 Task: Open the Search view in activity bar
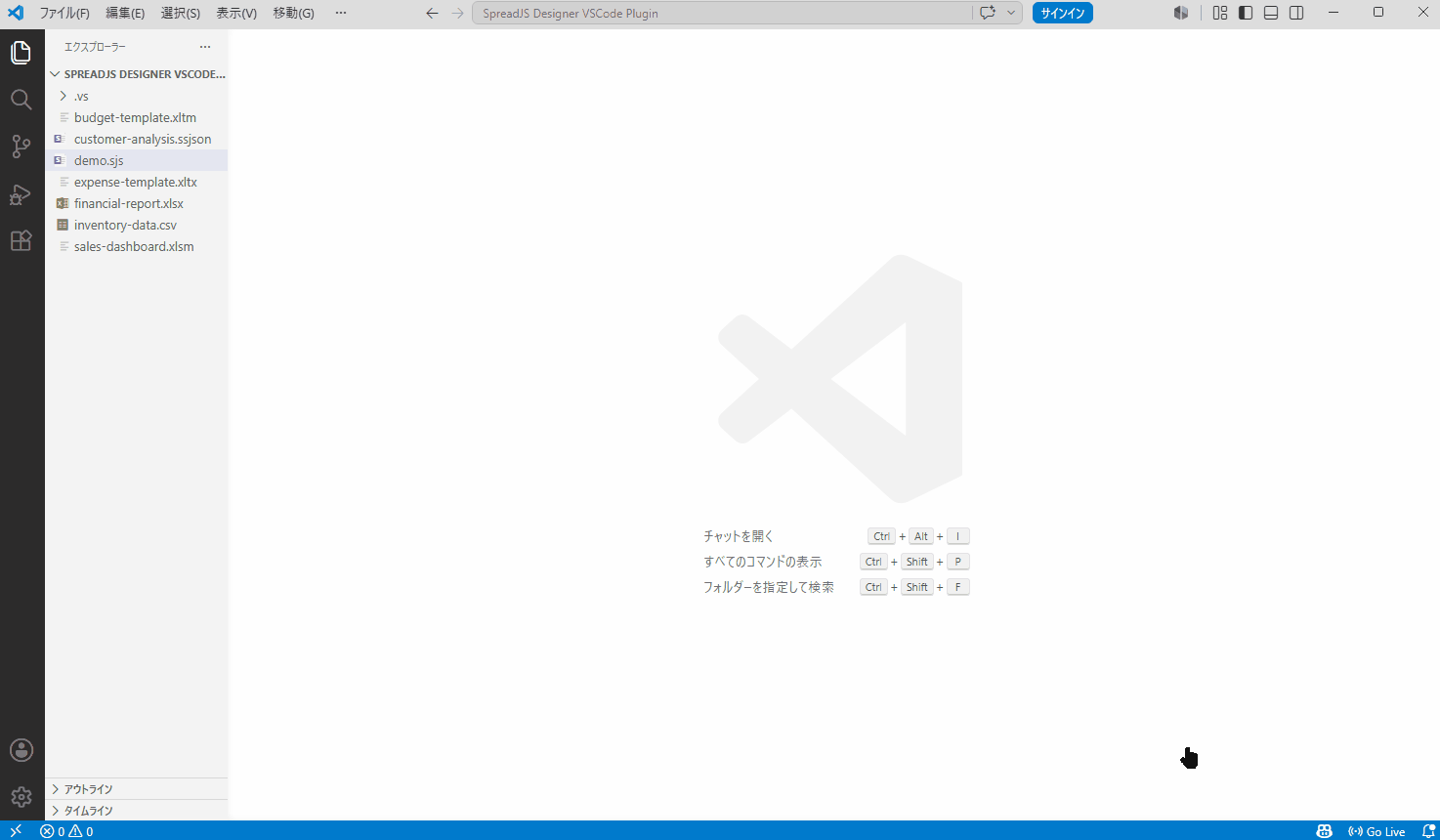21,100
